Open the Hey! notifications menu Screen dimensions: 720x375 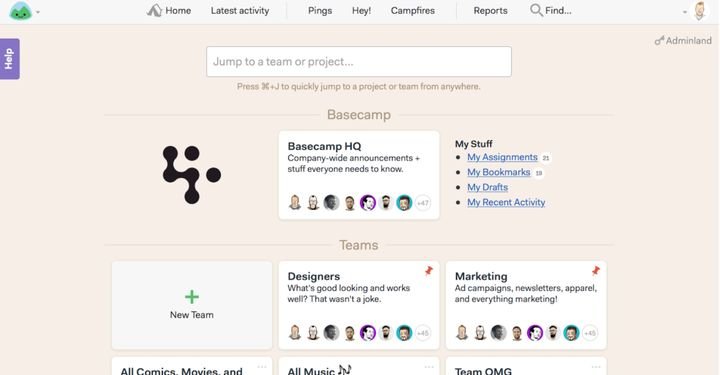[x=361, y=11]
